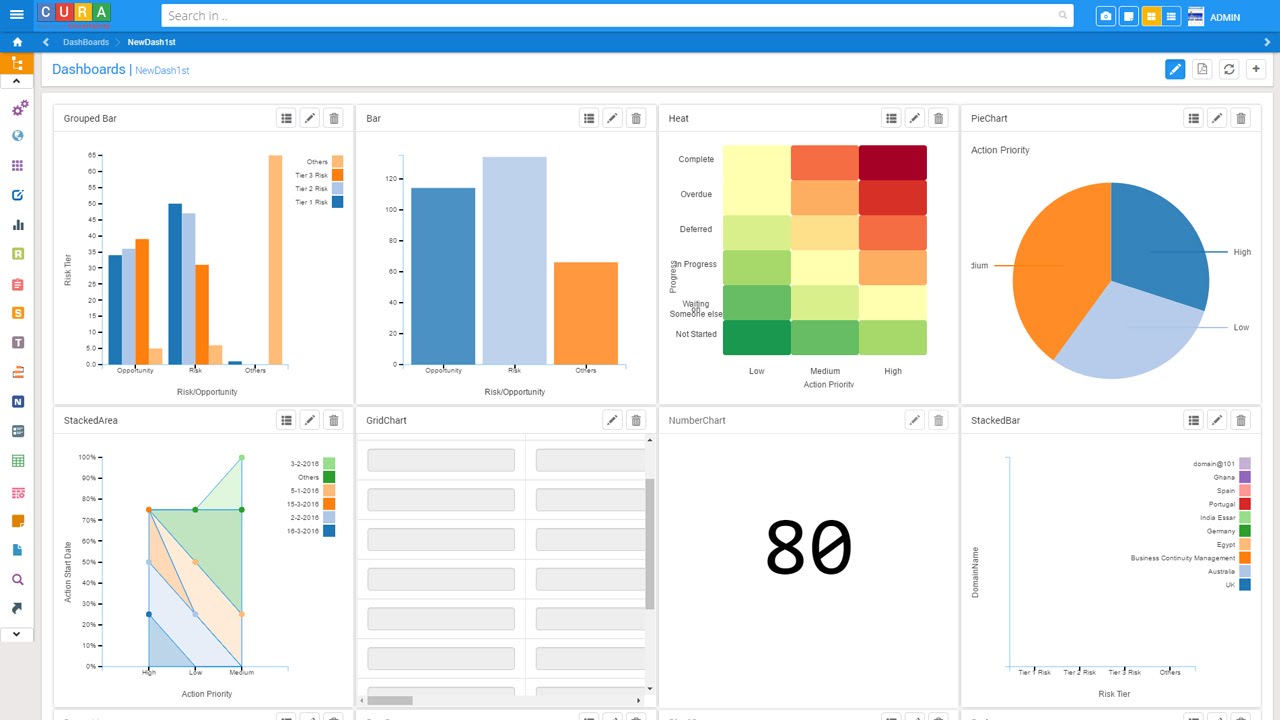
Task: Switch to grid tile view toggle
Action: pyautogui.click(x=1151, y=16)
